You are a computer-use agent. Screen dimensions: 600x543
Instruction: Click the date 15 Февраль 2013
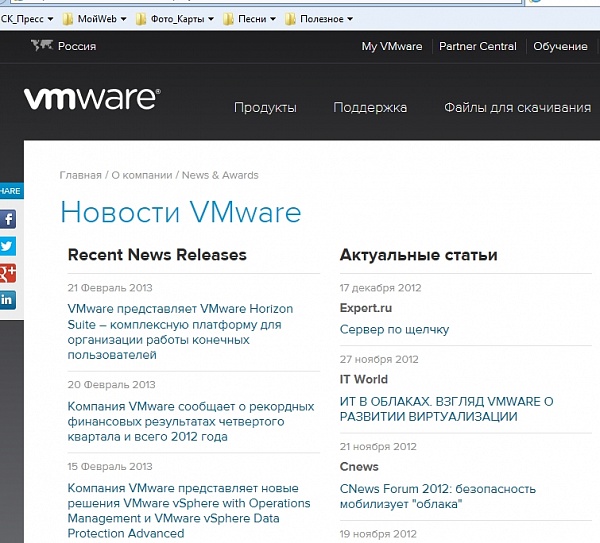(110, 466)
